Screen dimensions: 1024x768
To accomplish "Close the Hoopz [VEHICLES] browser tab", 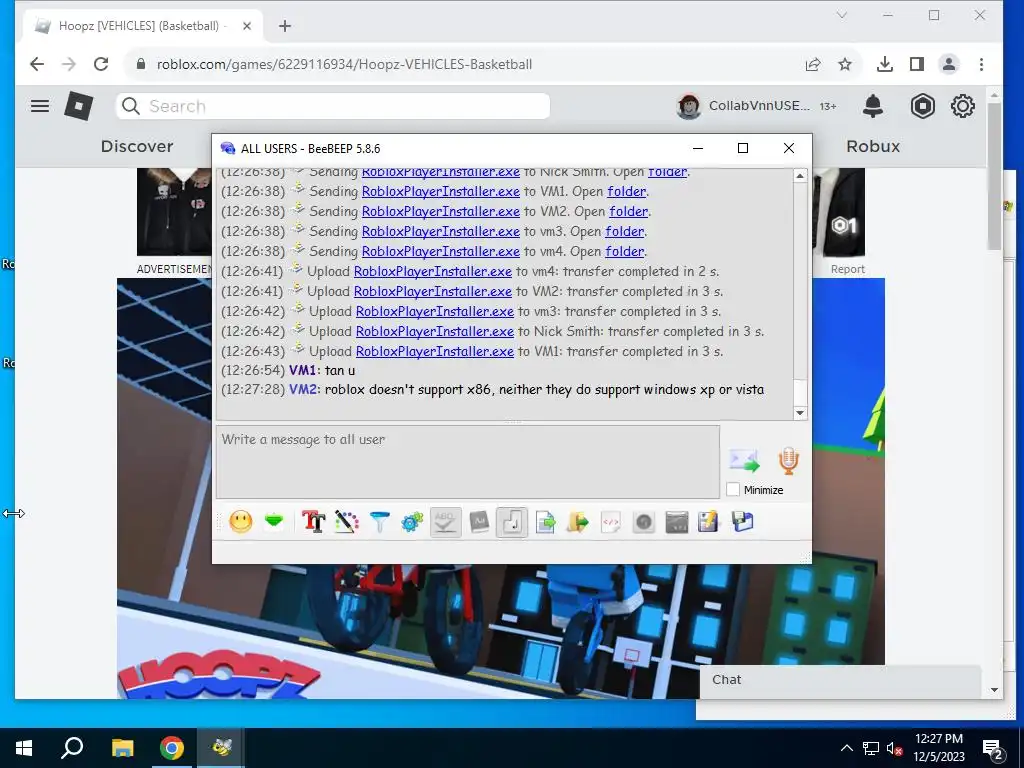I will 247,26.
